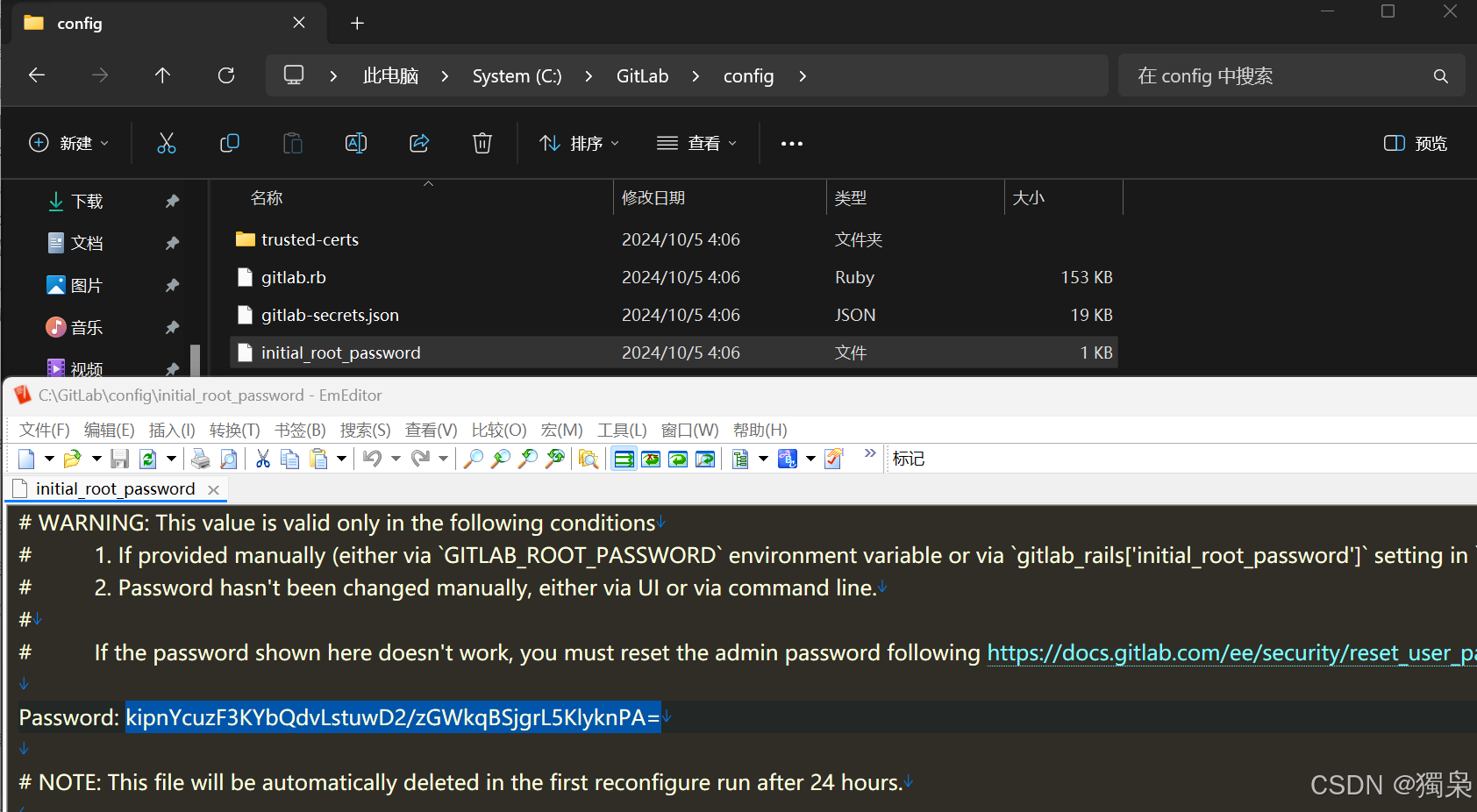Close the initial_root_password document tab
Image resolution: width=1477 pixels, height=812 pixels.
pos(213,489)
